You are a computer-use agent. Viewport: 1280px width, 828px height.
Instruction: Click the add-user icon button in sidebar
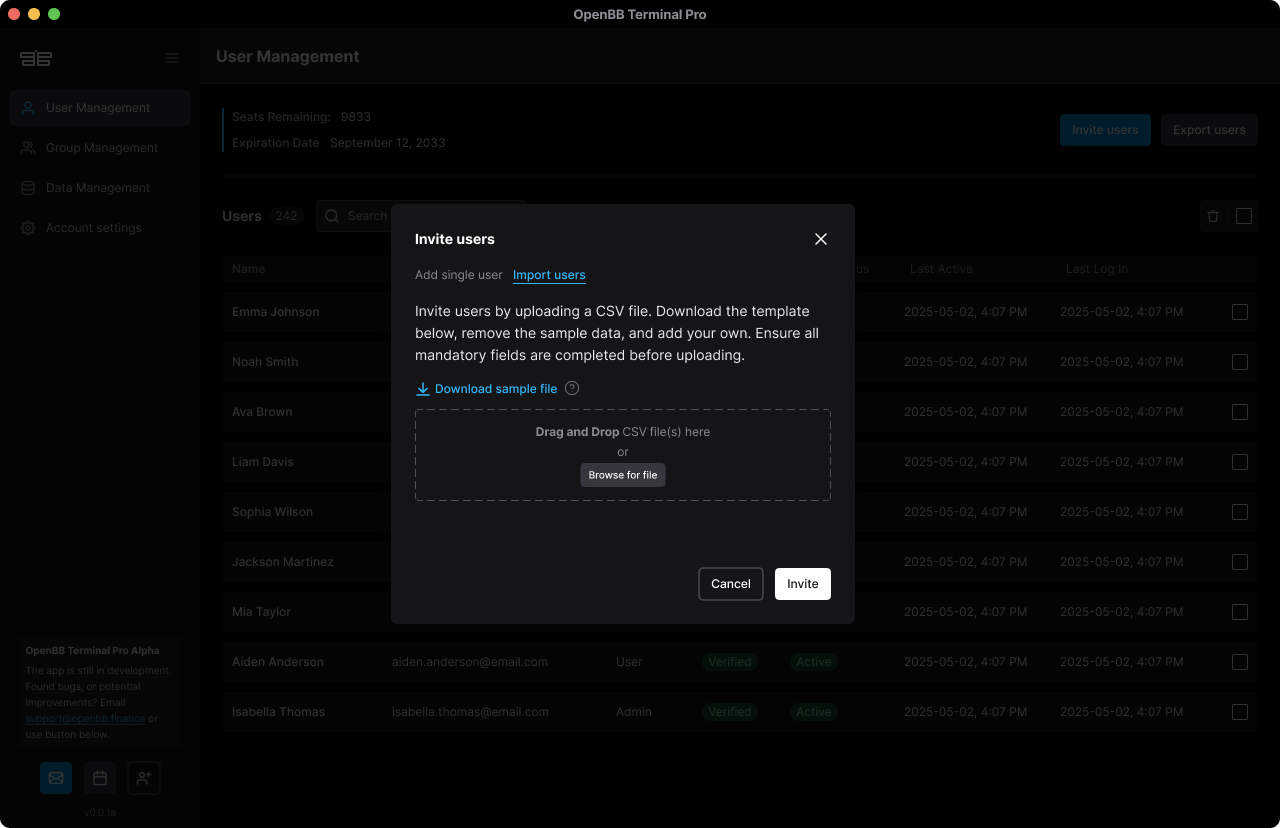pyautogui.click(x=144, y=778)
